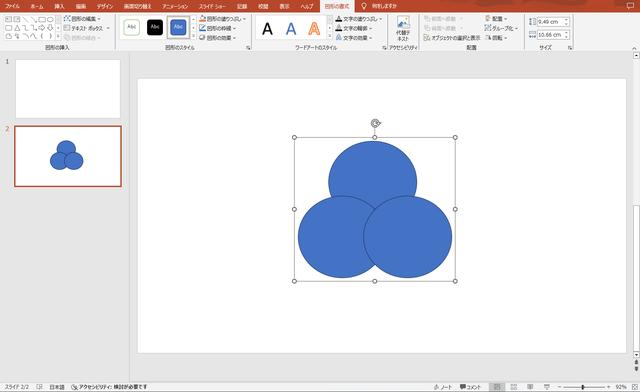
Task: Open the アニメーション (Animations) tab
Action: pyautogui.click(x=175, y=6)
